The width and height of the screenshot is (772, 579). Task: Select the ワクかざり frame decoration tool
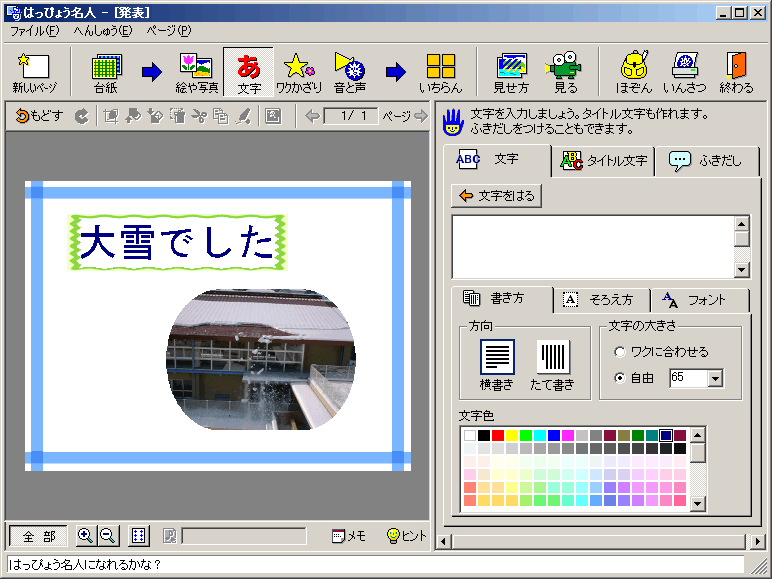pyautogui.click(x=298, y=72)
